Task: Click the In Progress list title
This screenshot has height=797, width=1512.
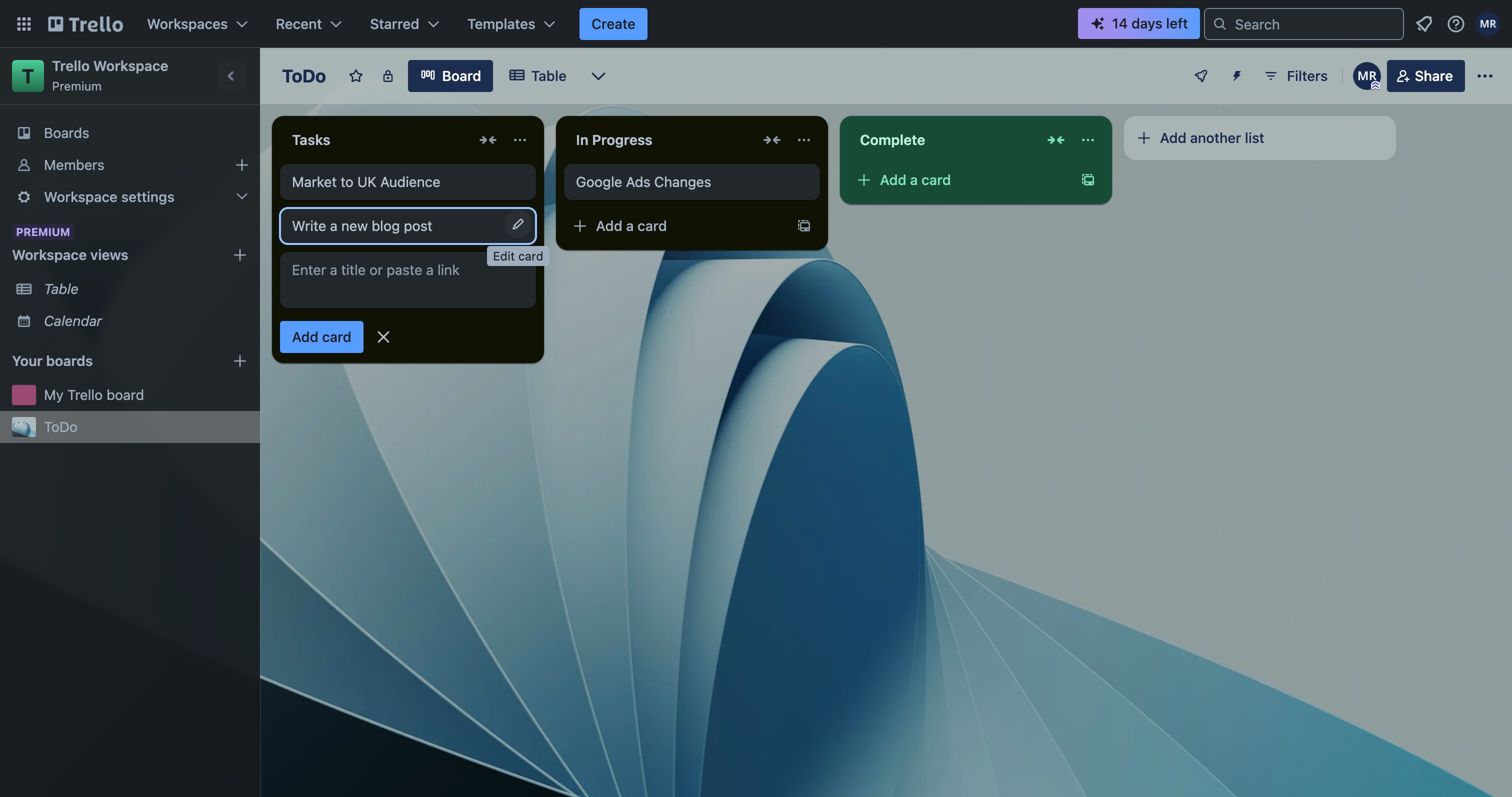Action: point(613,139)
